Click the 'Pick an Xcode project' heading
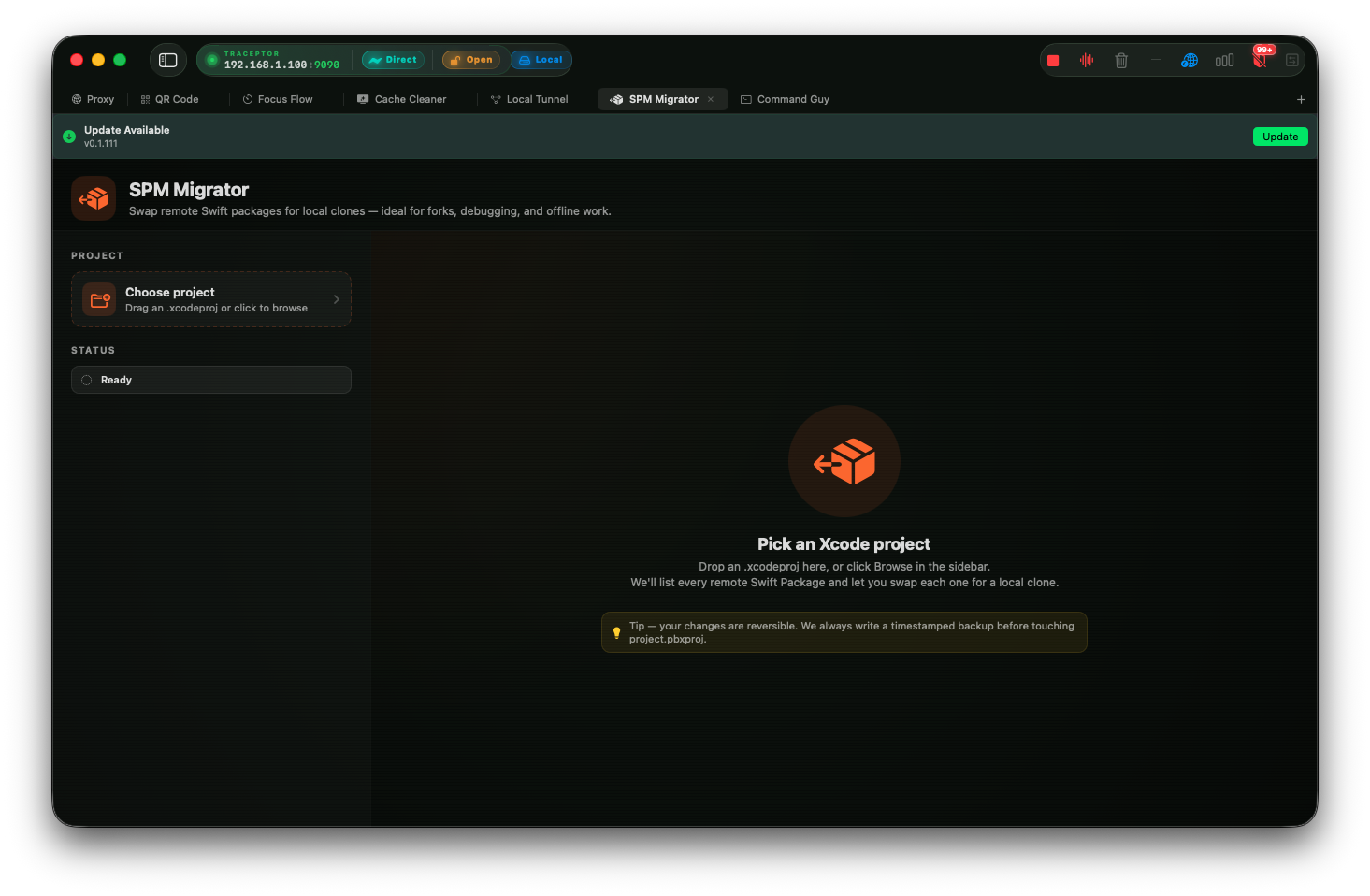 (844, 544)
